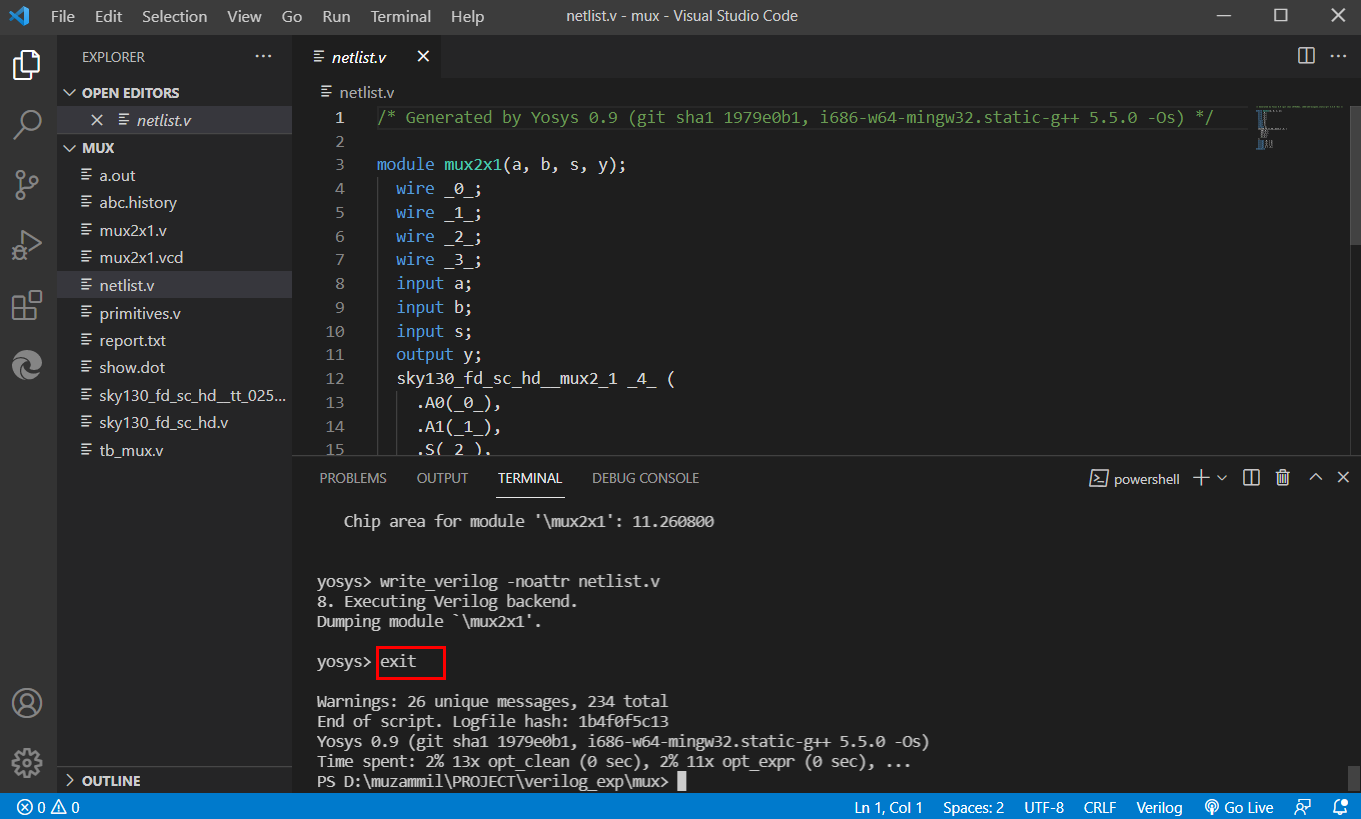Screen dimensions: 1361x819
Task: Change the Spaces: 2 indentation setting
Action: (973, 807)
